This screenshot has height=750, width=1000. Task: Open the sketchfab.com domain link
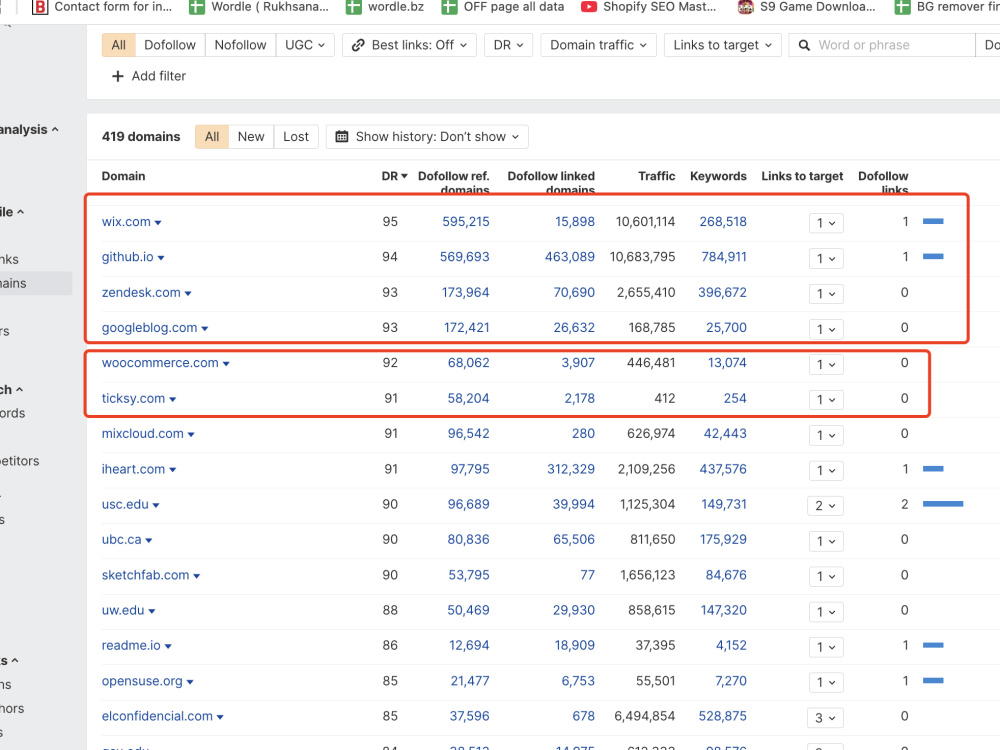(x=145, y=575)
